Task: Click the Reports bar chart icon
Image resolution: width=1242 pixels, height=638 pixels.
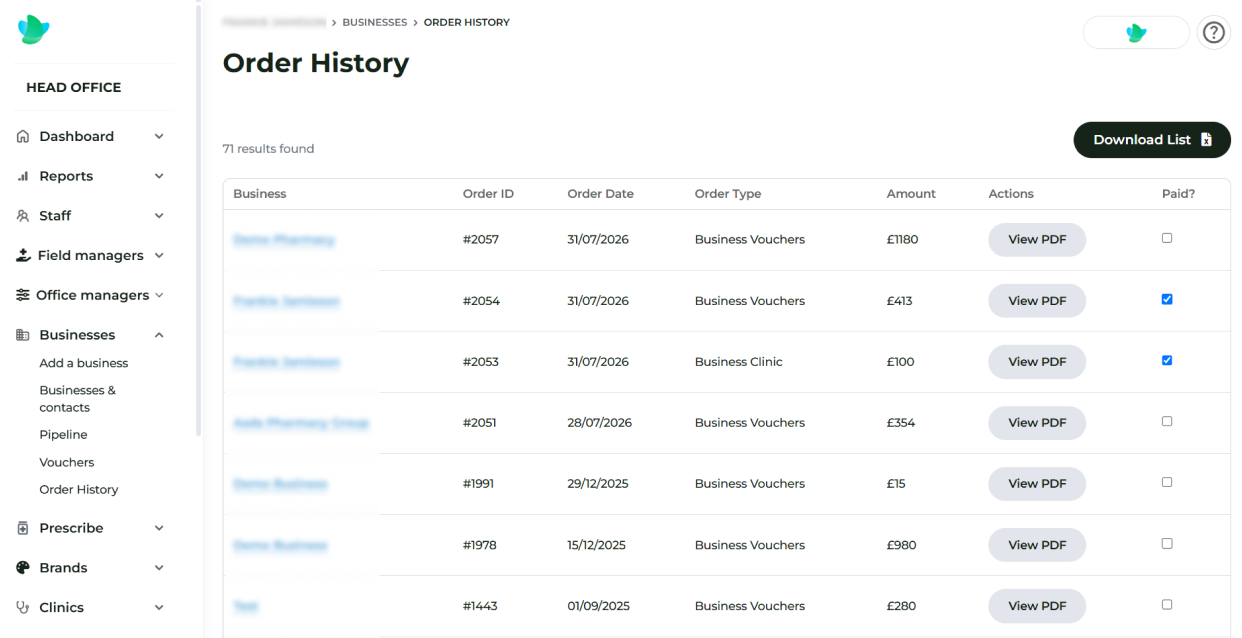Action: point(23,176)
